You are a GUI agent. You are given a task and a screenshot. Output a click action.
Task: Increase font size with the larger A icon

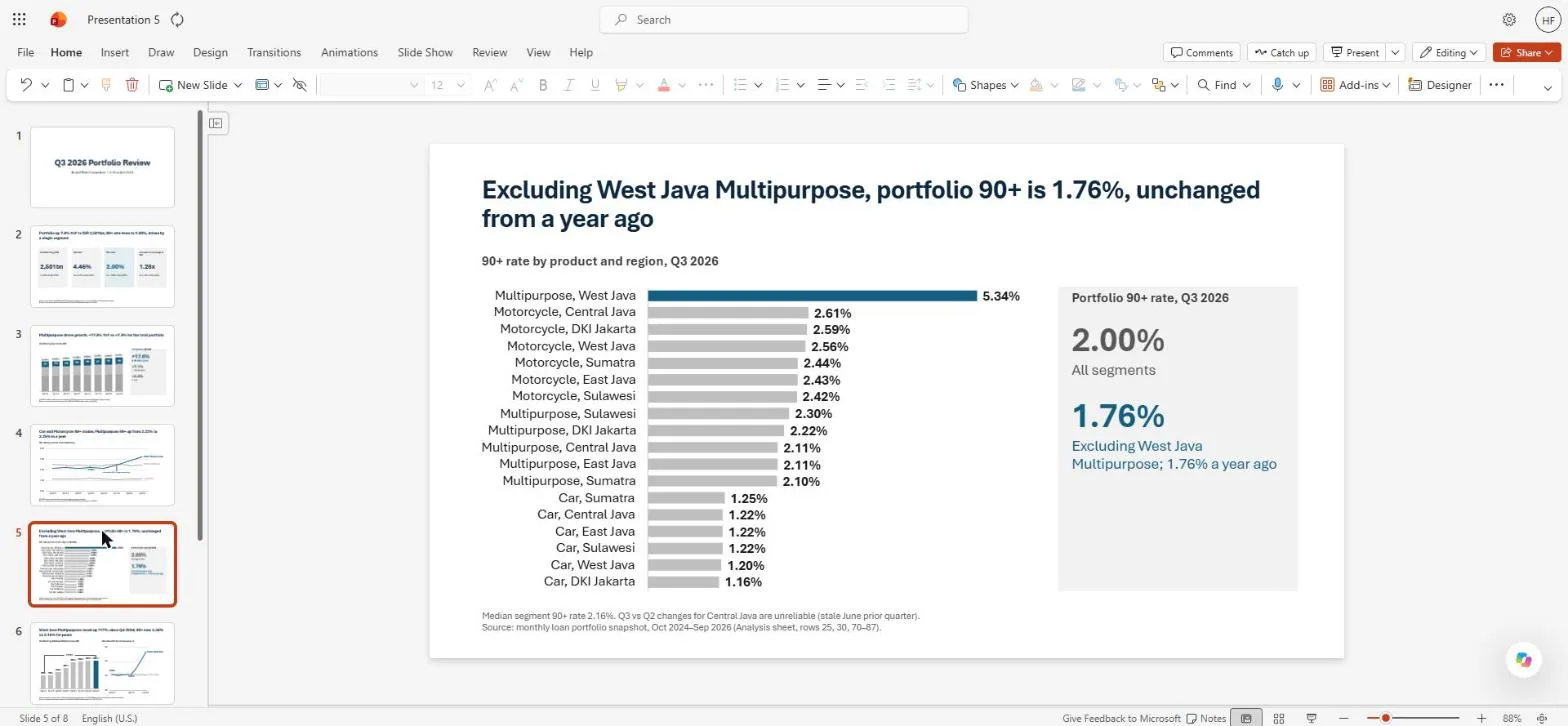pyautogui.click(x=490, y=85)
